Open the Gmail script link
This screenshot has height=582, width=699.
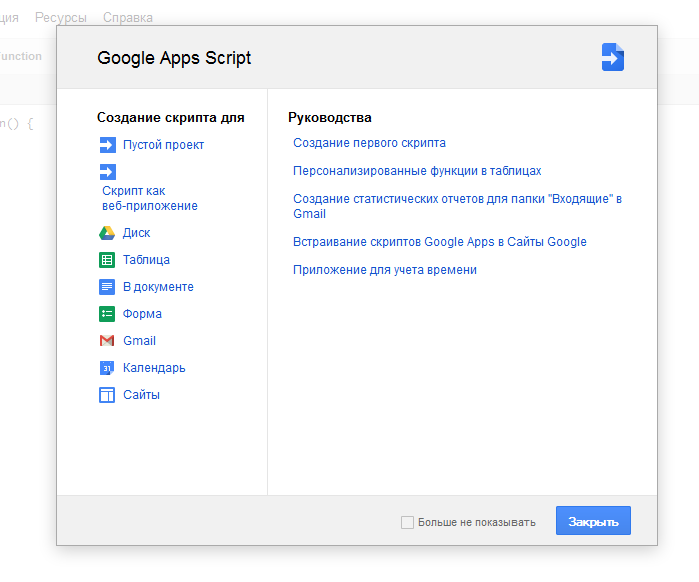140,341
